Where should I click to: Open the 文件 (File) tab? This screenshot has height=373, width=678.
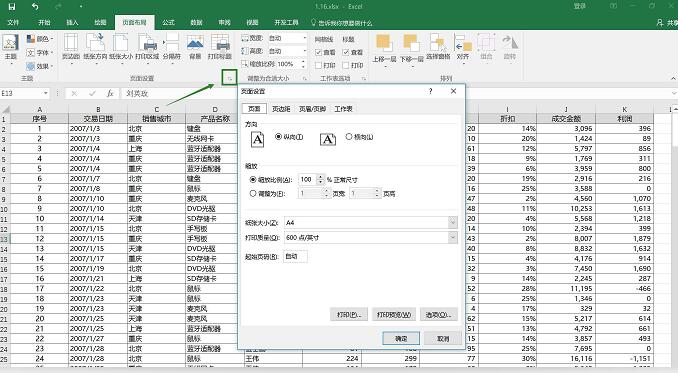coord(13,22)
